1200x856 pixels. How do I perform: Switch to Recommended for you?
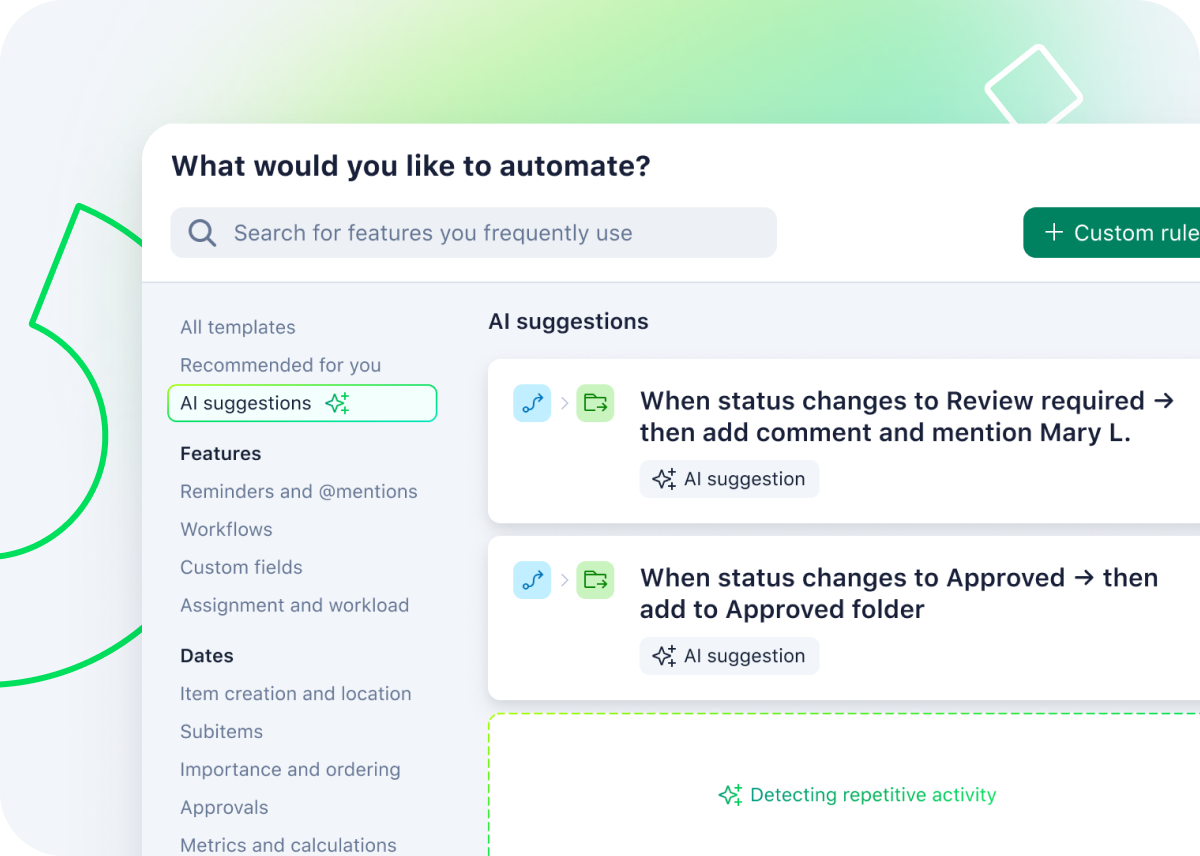pos(280,365)
